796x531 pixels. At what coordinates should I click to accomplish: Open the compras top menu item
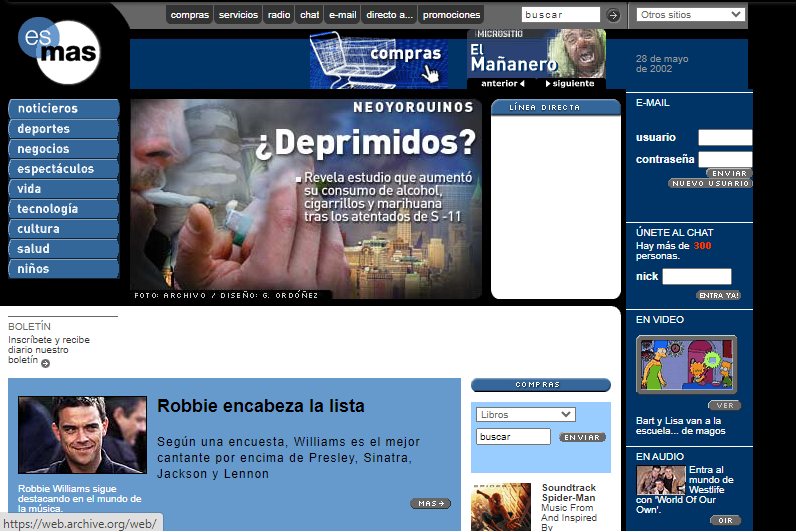189,15
